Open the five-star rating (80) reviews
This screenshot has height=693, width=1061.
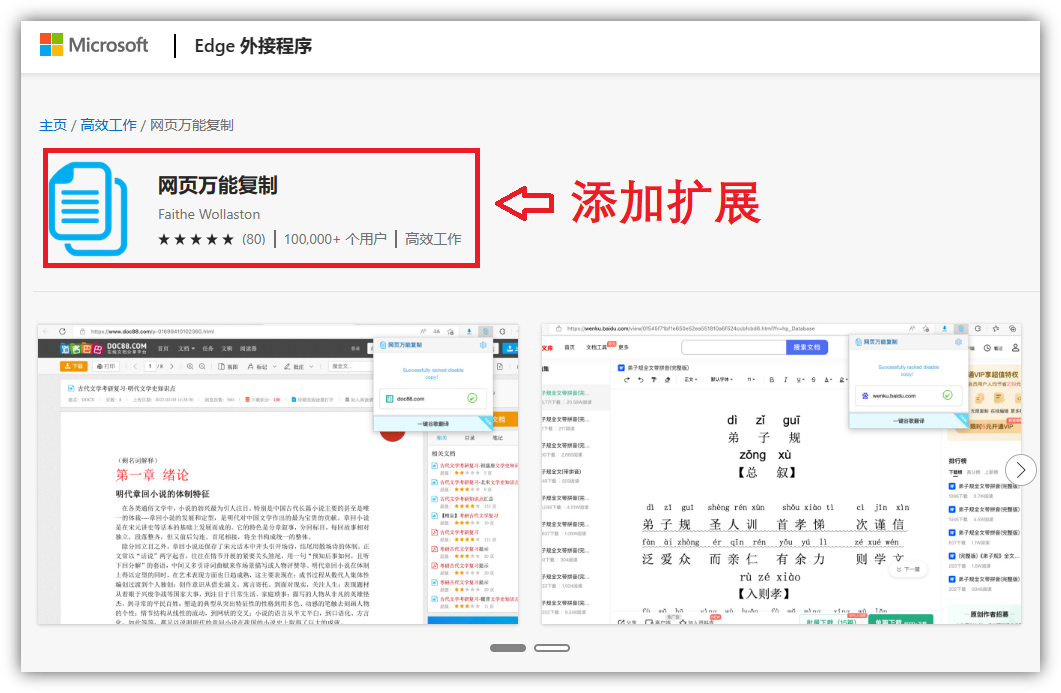(x=211, y=239)
